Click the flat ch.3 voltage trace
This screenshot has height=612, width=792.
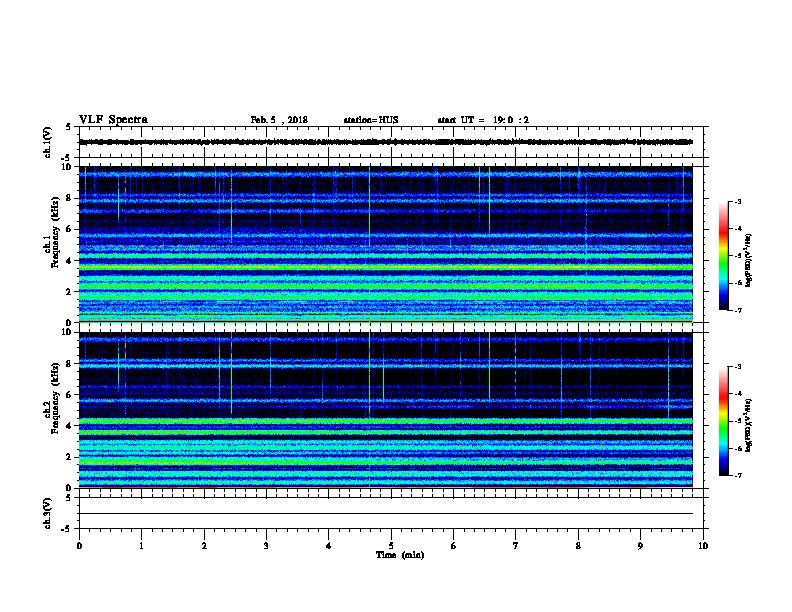[x=386, y=514]
